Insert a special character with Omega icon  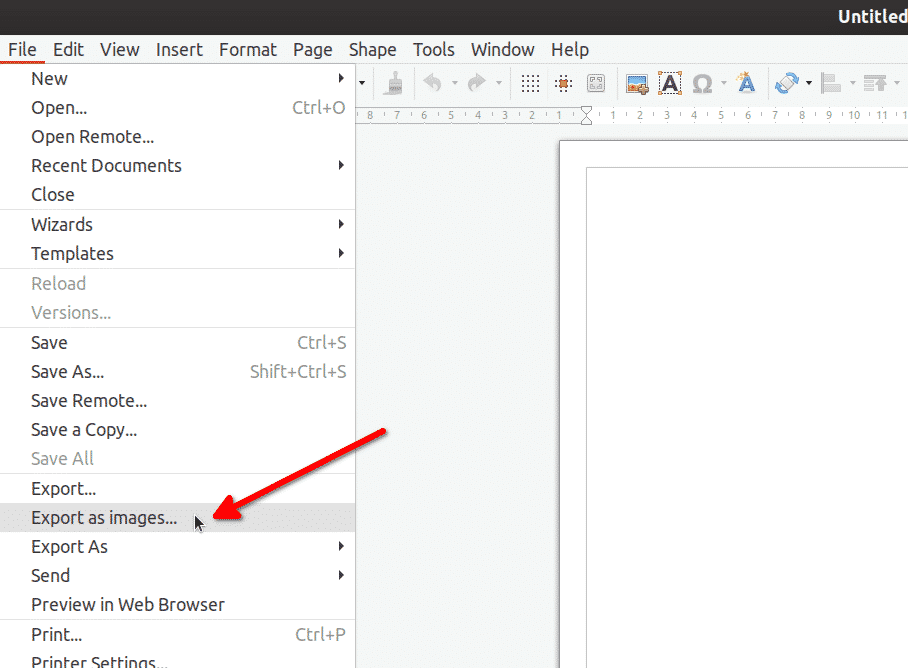702,83
